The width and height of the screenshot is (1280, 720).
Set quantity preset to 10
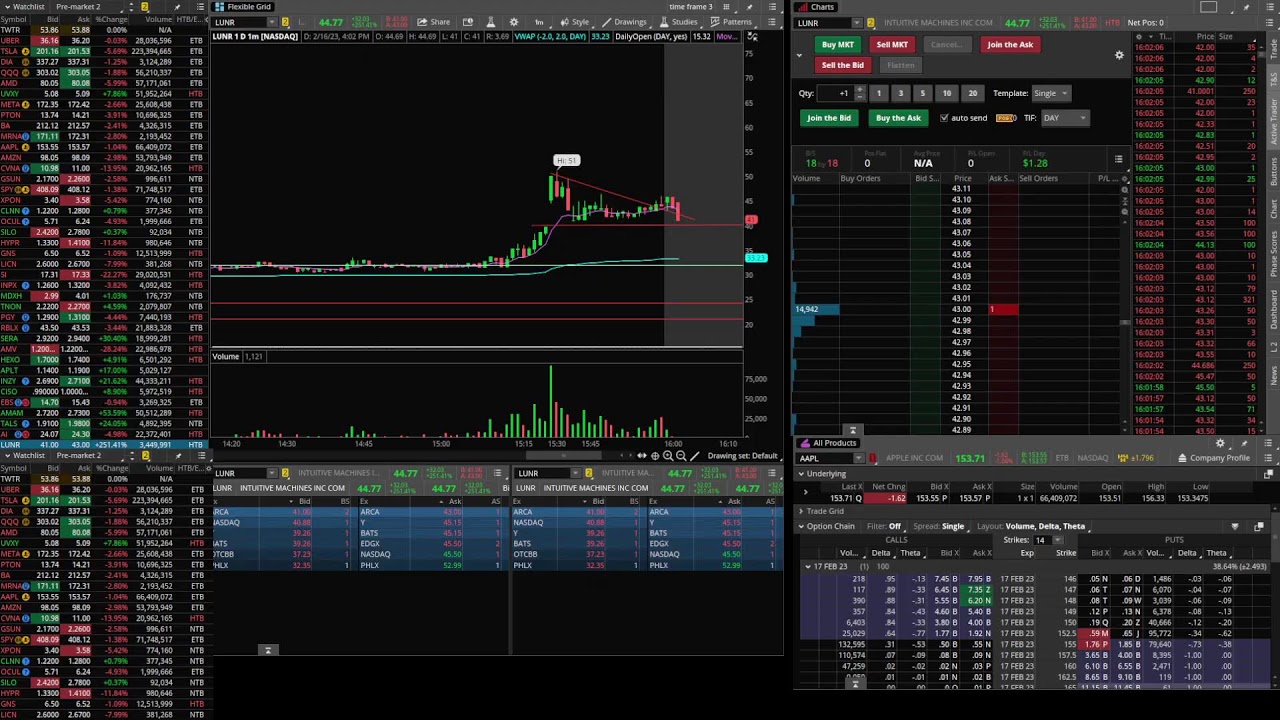(946, 93)
